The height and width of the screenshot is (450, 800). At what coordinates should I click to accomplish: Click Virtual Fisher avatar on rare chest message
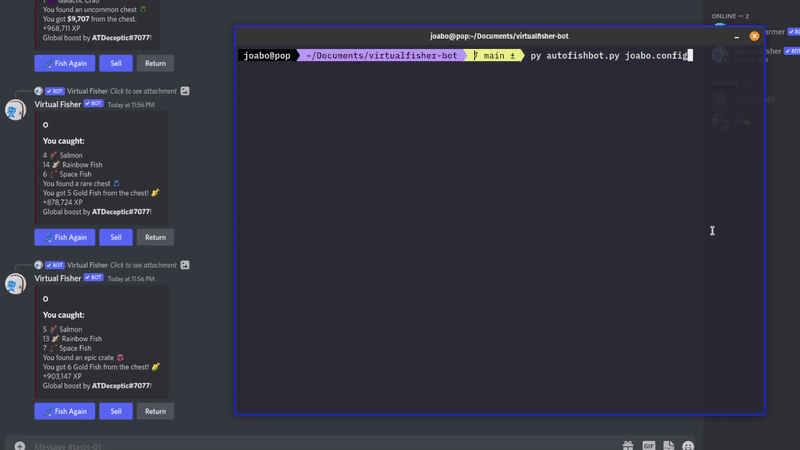tap(15, 110)
